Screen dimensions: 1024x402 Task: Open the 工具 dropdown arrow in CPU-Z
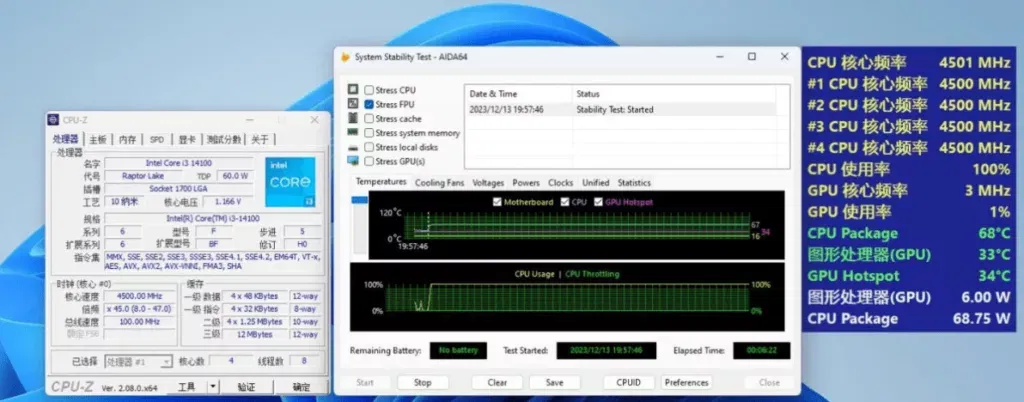(x=213, y=387)
